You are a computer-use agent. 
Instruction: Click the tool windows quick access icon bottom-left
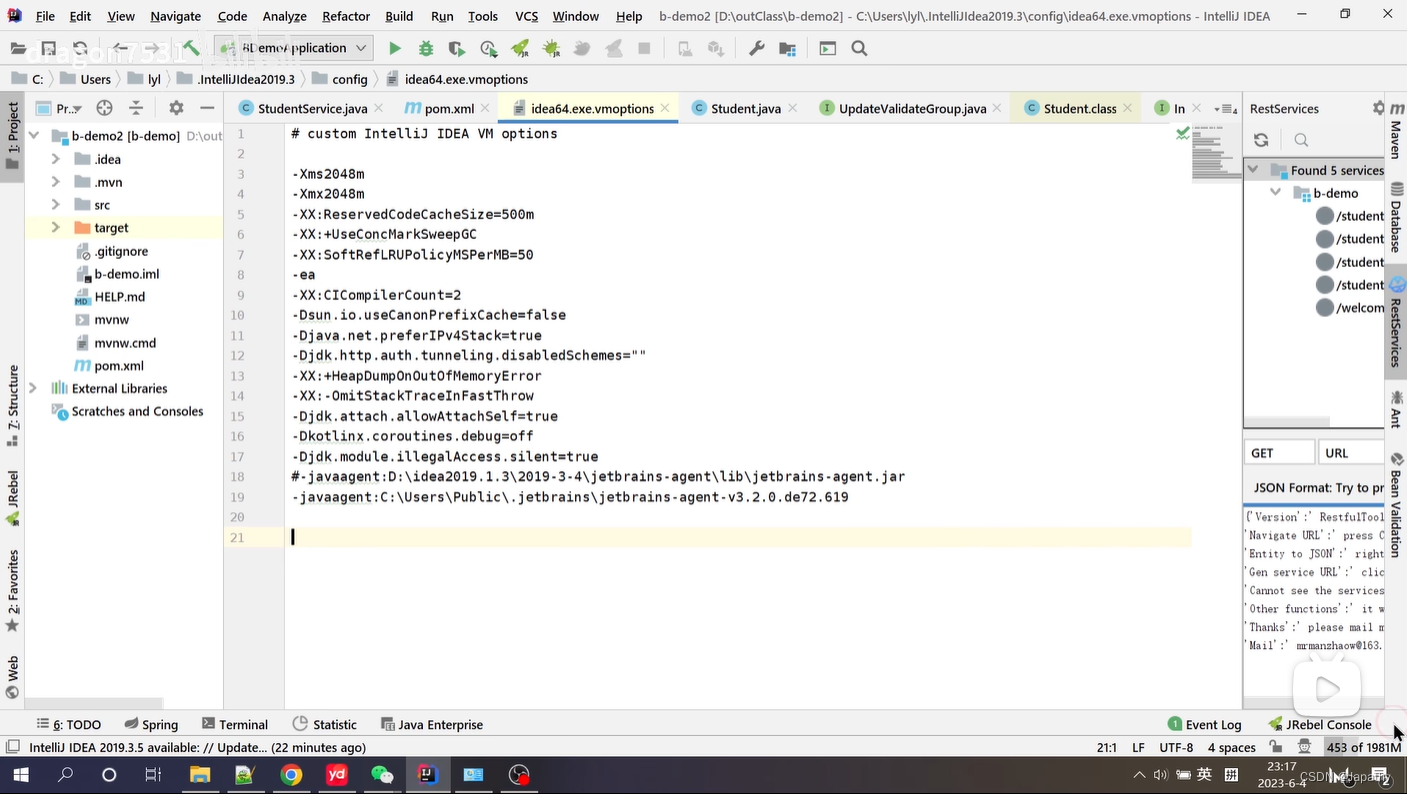click(12, 747)
